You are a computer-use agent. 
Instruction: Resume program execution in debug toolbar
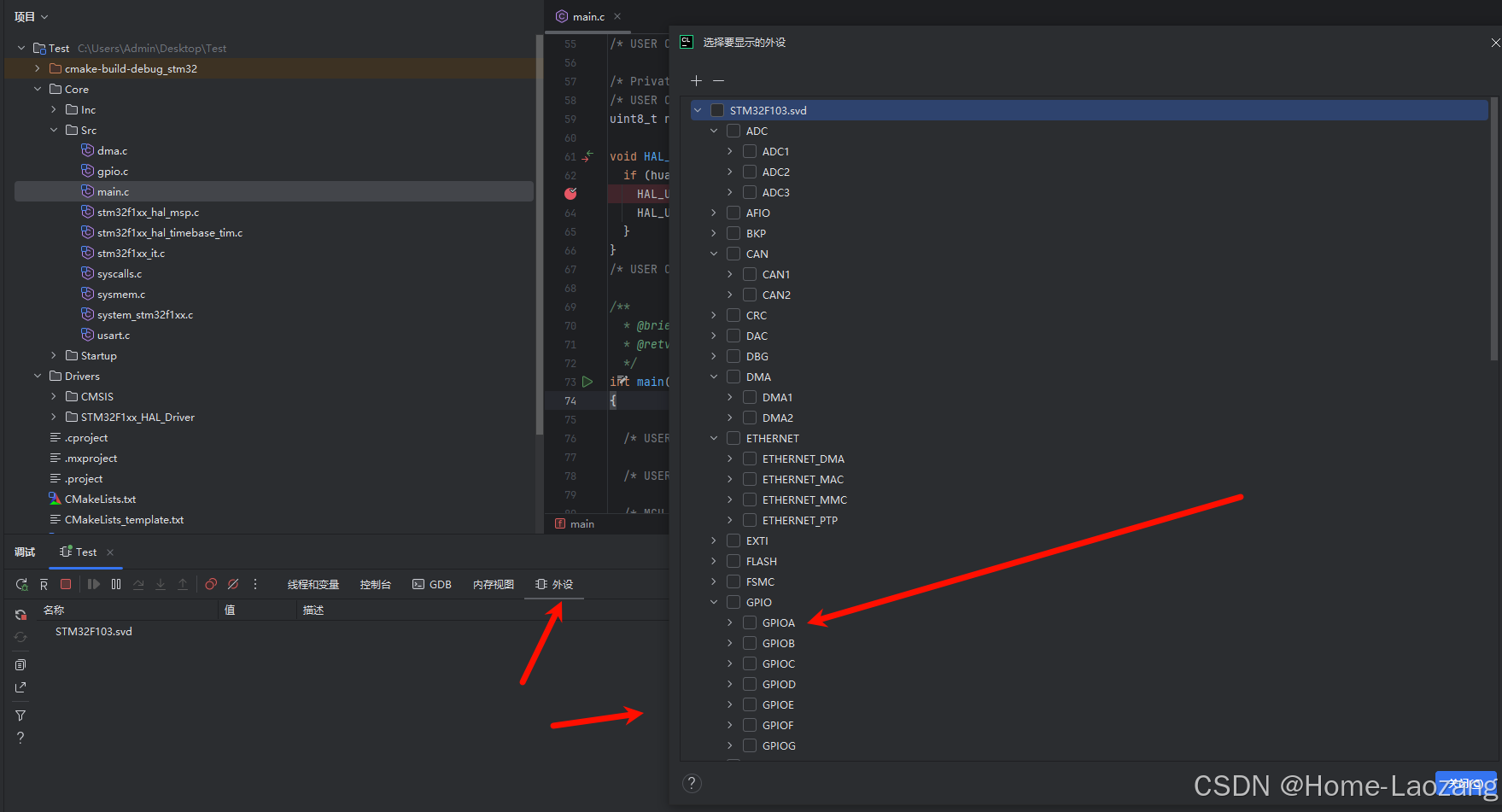tap(94, 584)
